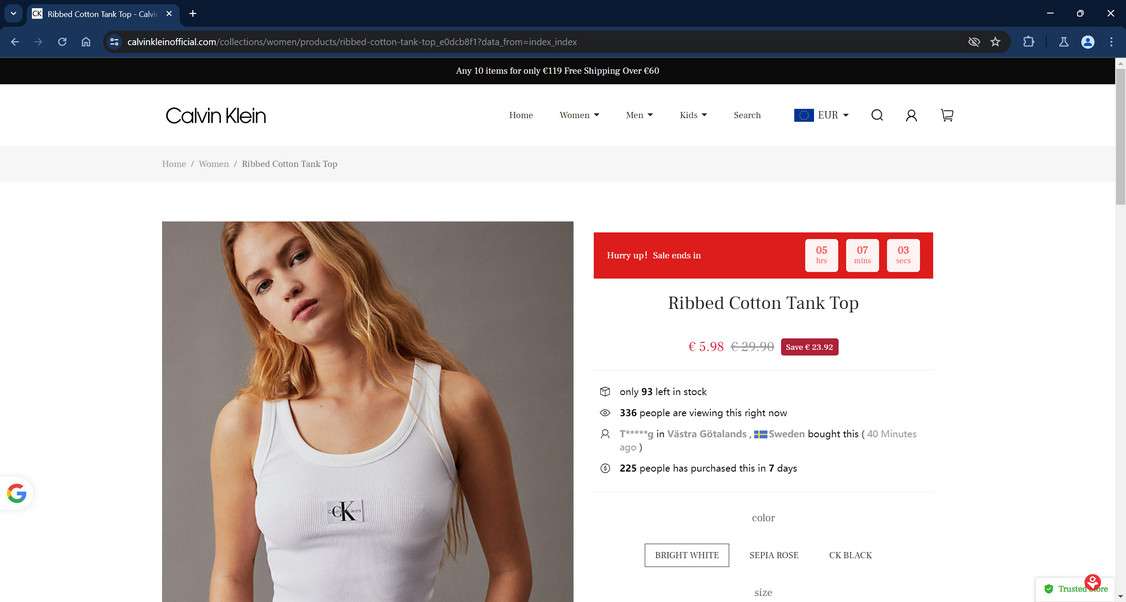
Task: Click the Home breadcrumb link
Action: [x=174, y=164]
